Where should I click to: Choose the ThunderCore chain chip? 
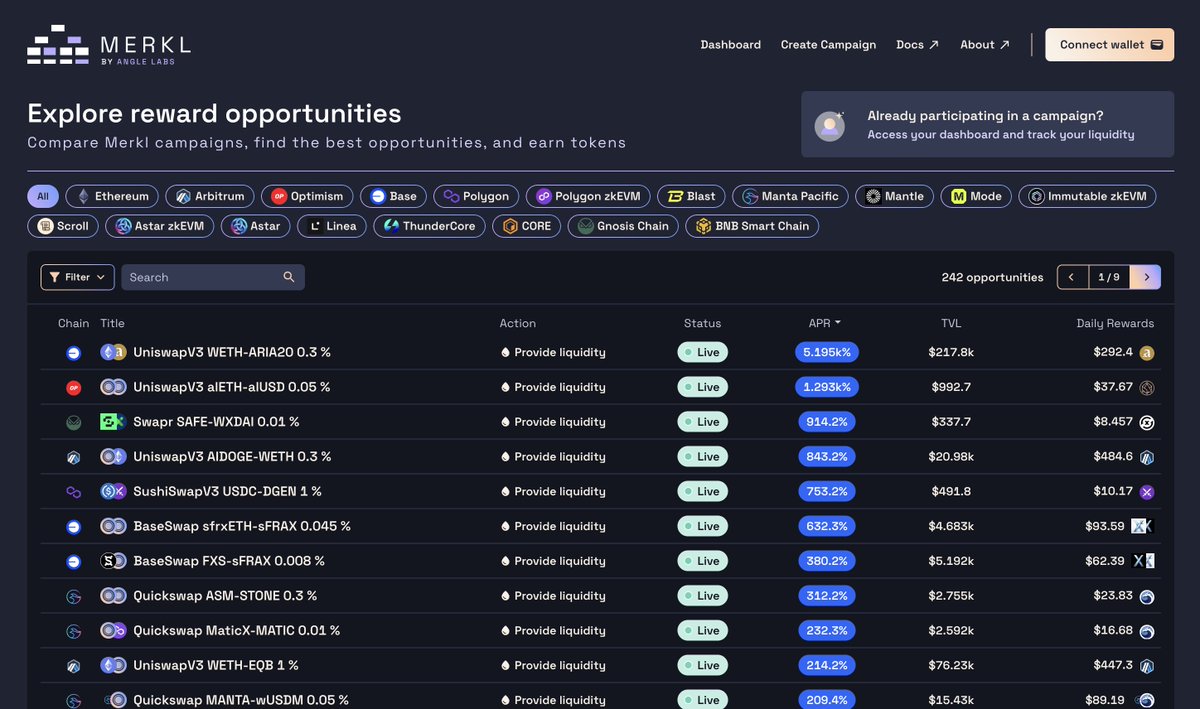pos(430,226)
